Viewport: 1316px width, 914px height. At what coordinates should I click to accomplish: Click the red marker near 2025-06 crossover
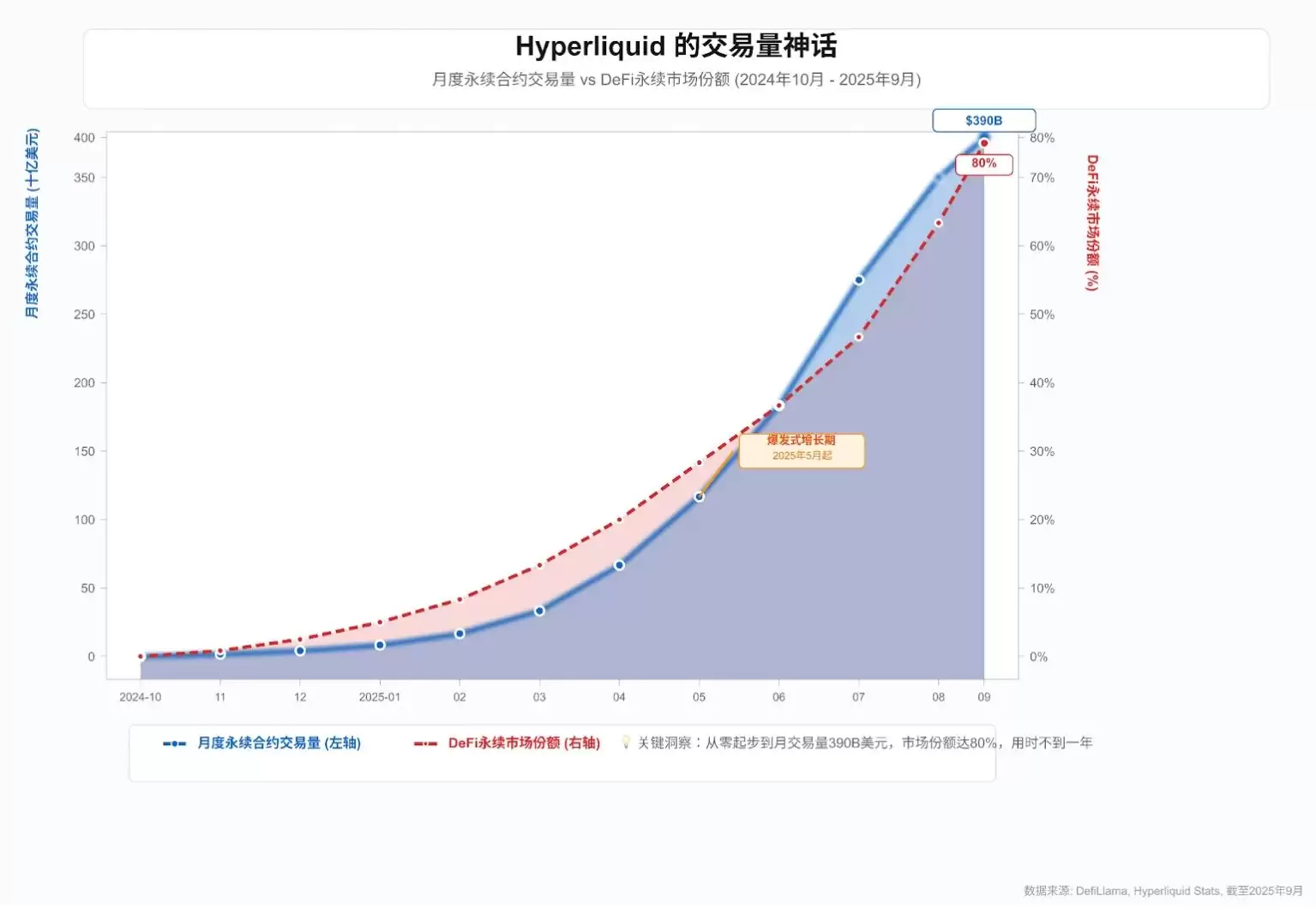click(778, 404)
